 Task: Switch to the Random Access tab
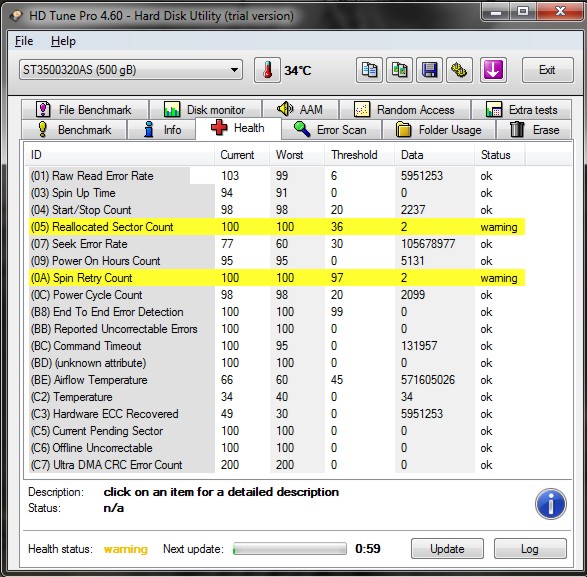(x=405, y=110)
